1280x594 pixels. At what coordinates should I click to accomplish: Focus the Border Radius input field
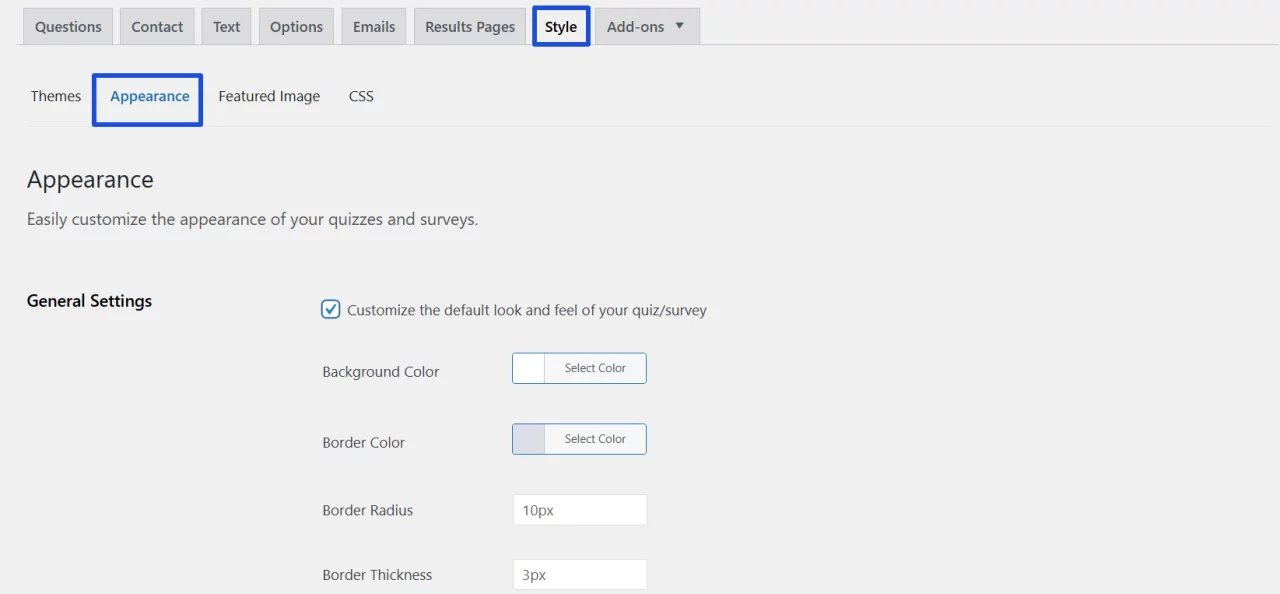pyautogui.click(x=579, y=510)
